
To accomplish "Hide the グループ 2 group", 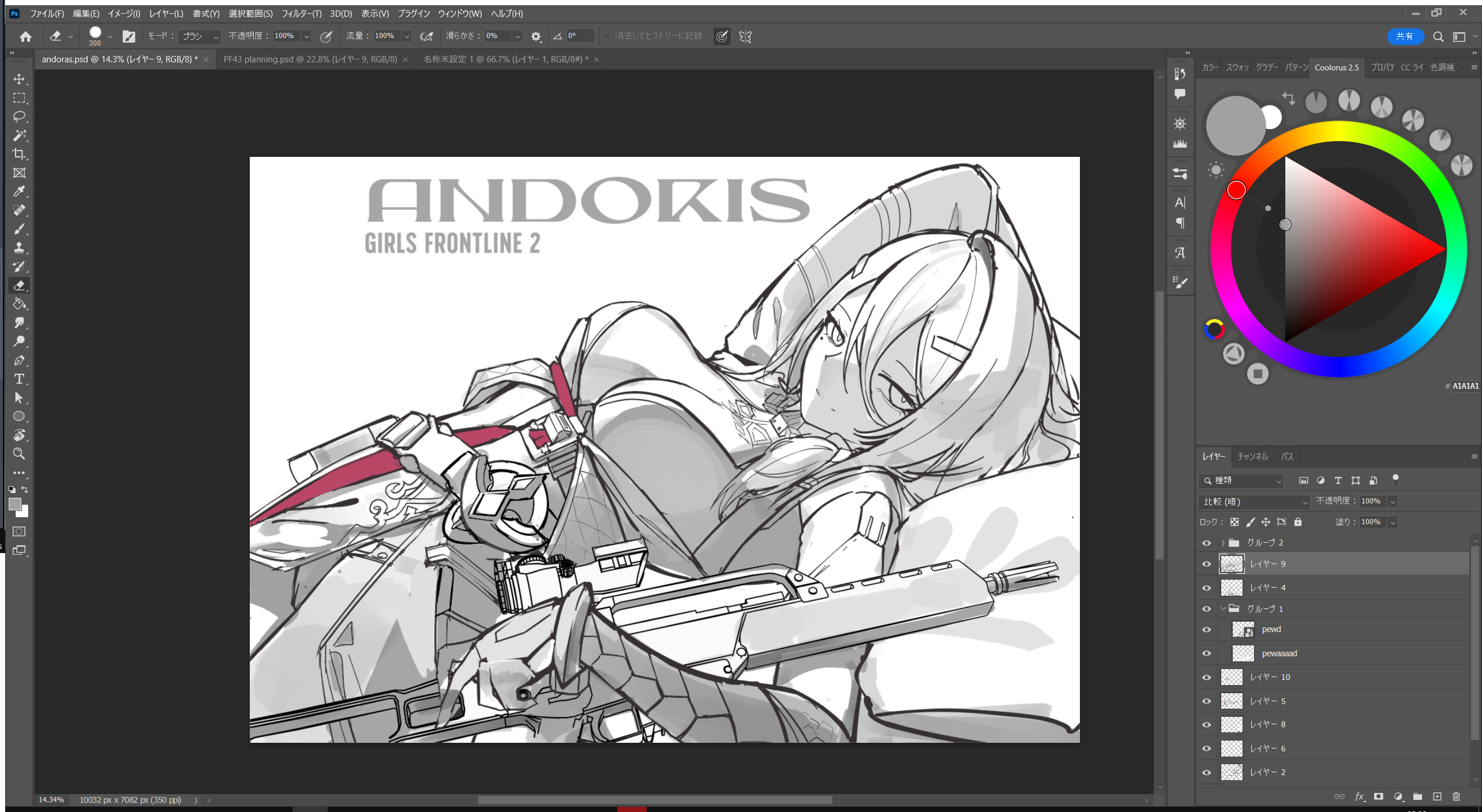I will tap(1206, 543).
